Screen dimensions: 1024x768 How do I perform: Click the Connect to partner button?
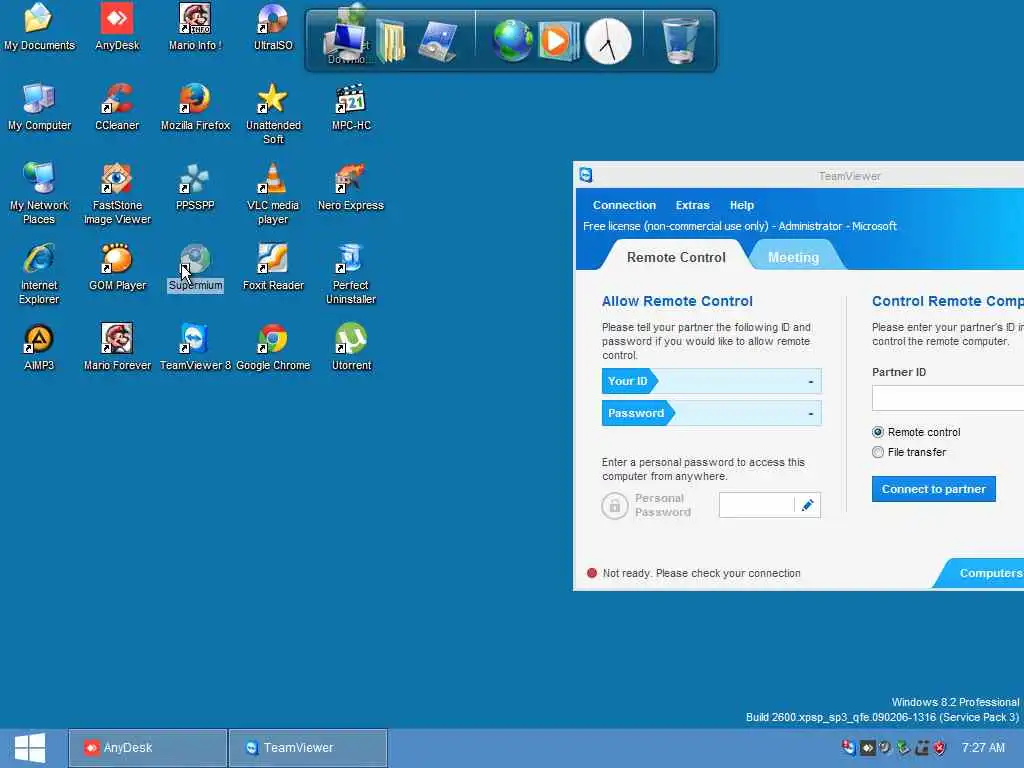click(x=933, y=489)
